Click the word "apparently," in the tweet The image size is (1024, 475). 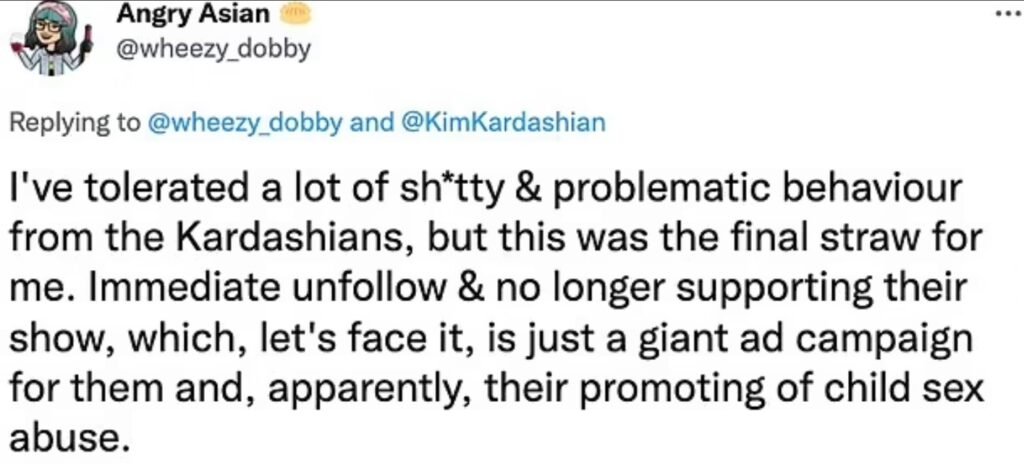pyautogui.click(x=360, y=391)
